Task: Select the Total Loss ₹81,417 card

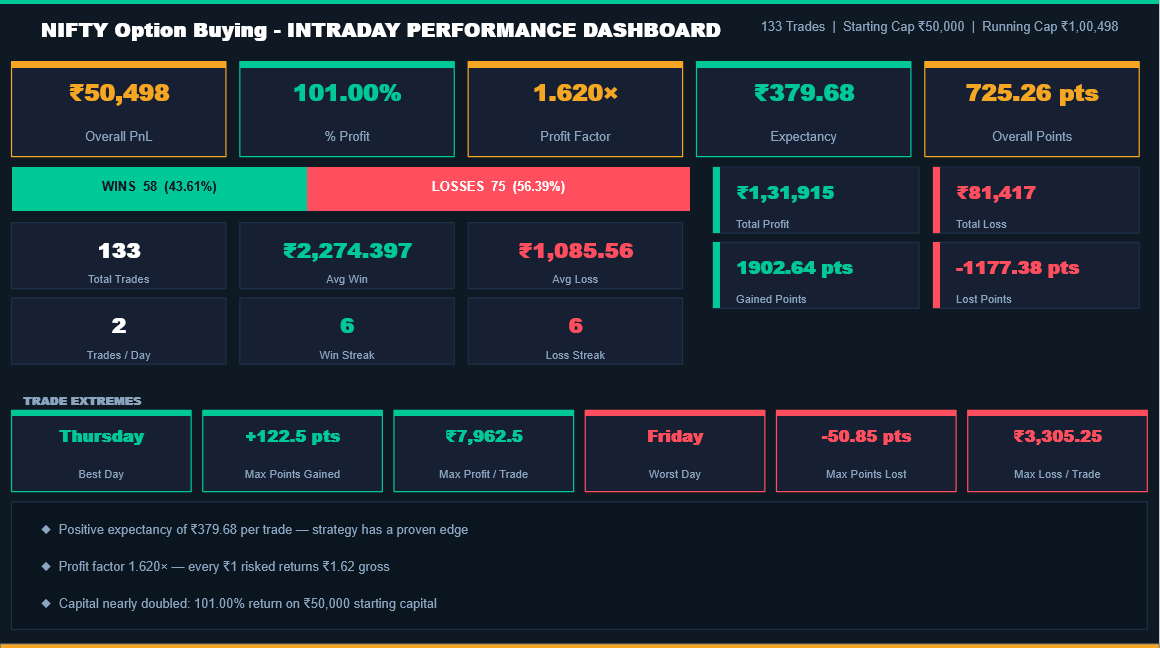Action: (x=1036, y=200)
